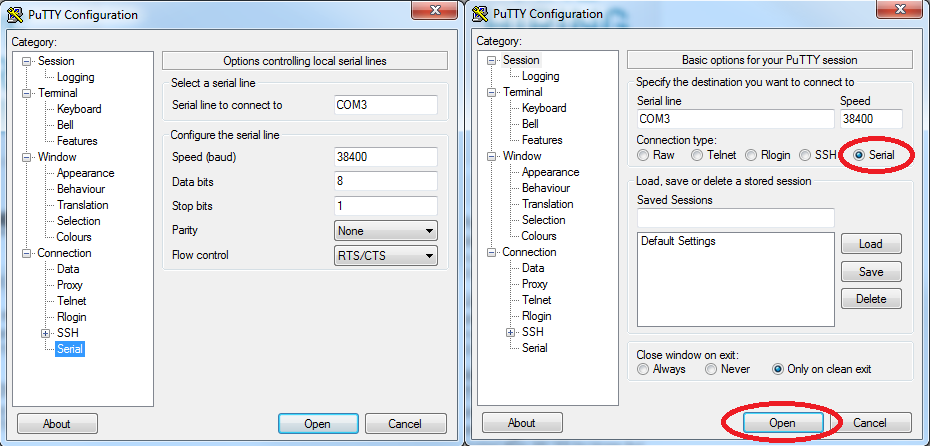Select highlighted Serial in left window tree
931x446 pixels.
point(69,349)
